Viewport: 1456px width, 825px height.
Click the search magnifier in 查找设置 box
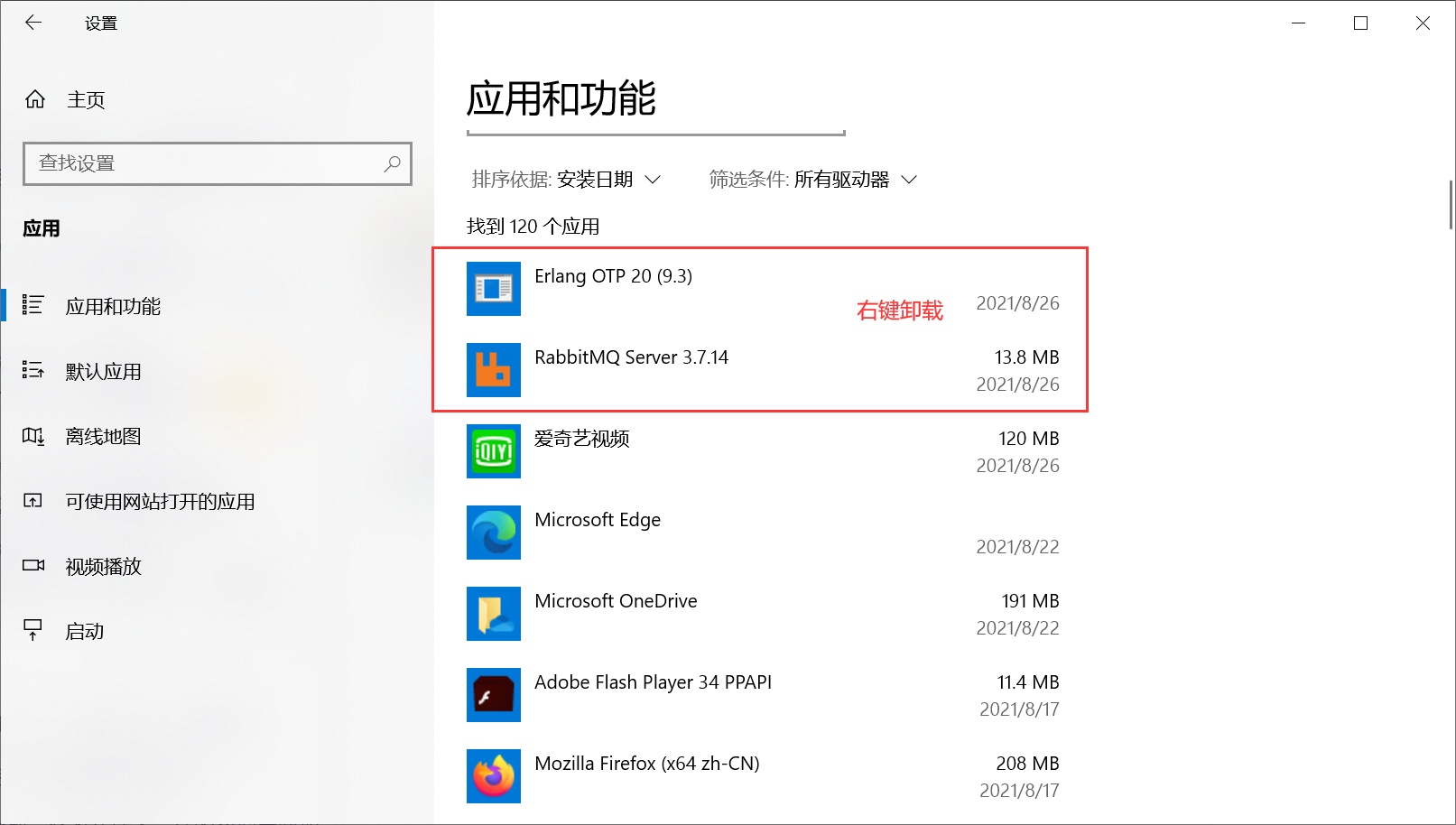[392, 163]
